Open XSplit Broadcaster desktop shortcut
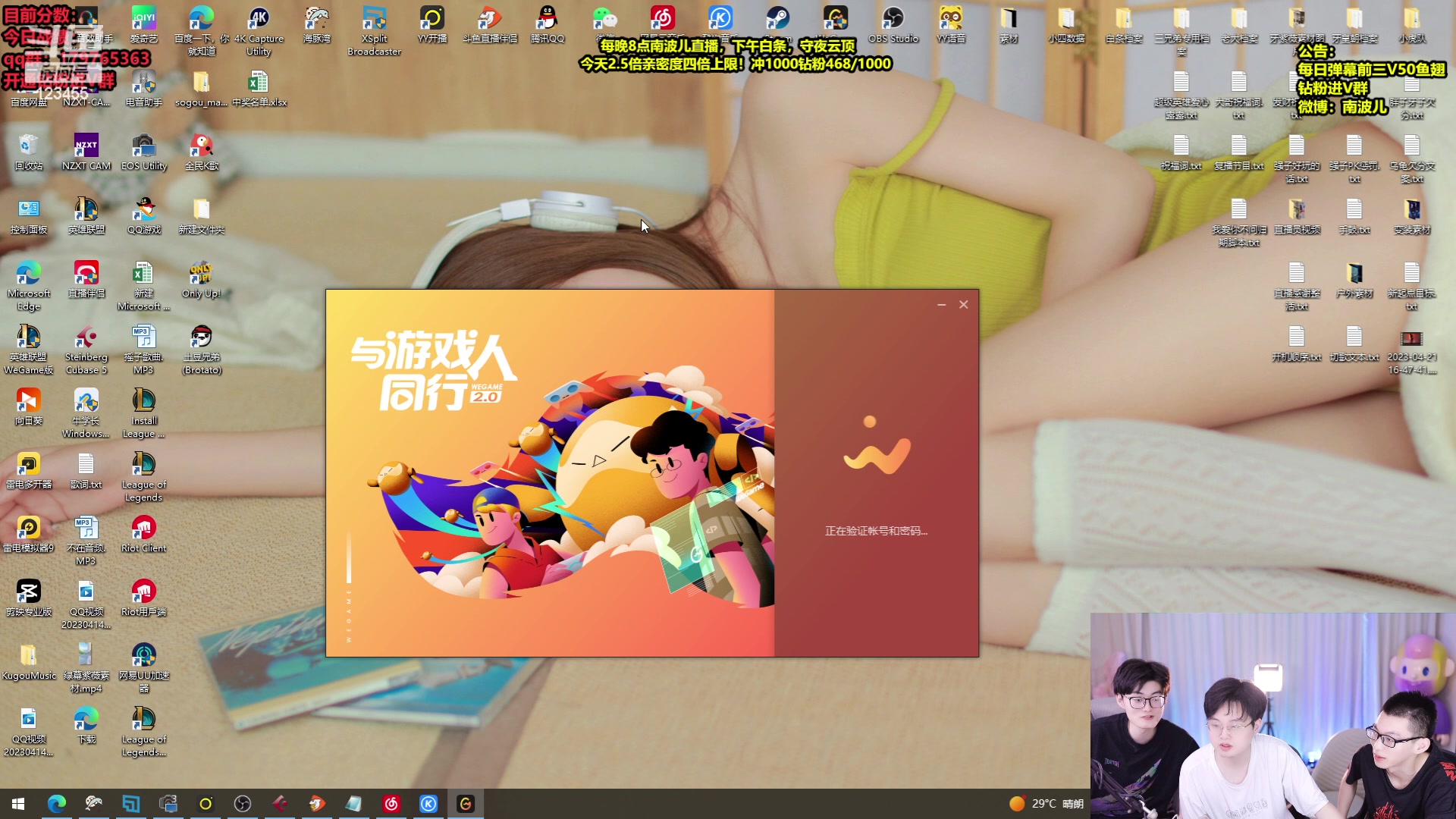Screen dimensions: 1456x819 click(x=374, y=30)
